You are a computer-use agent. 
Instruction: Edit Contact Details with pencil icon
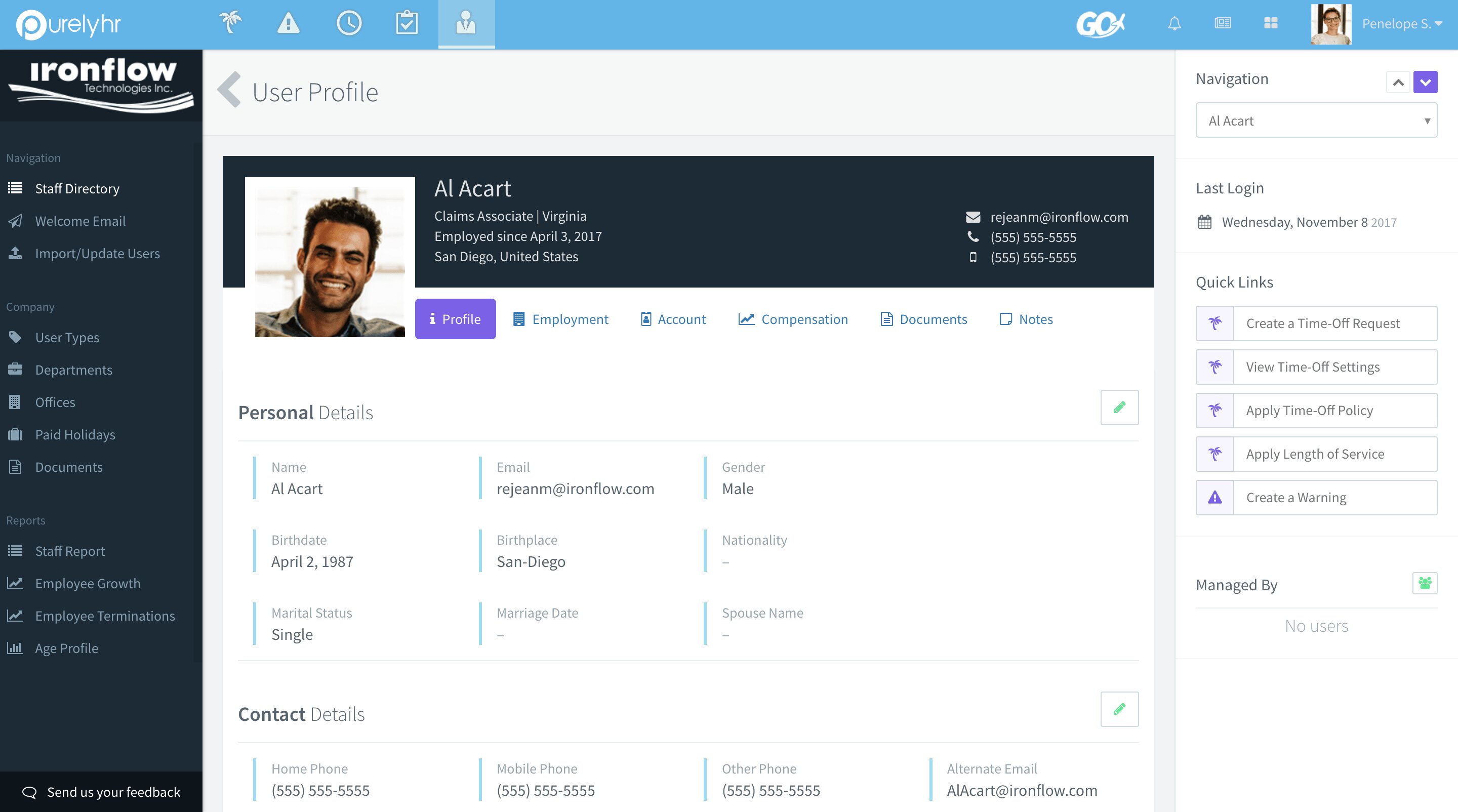tap(1119, 709)
